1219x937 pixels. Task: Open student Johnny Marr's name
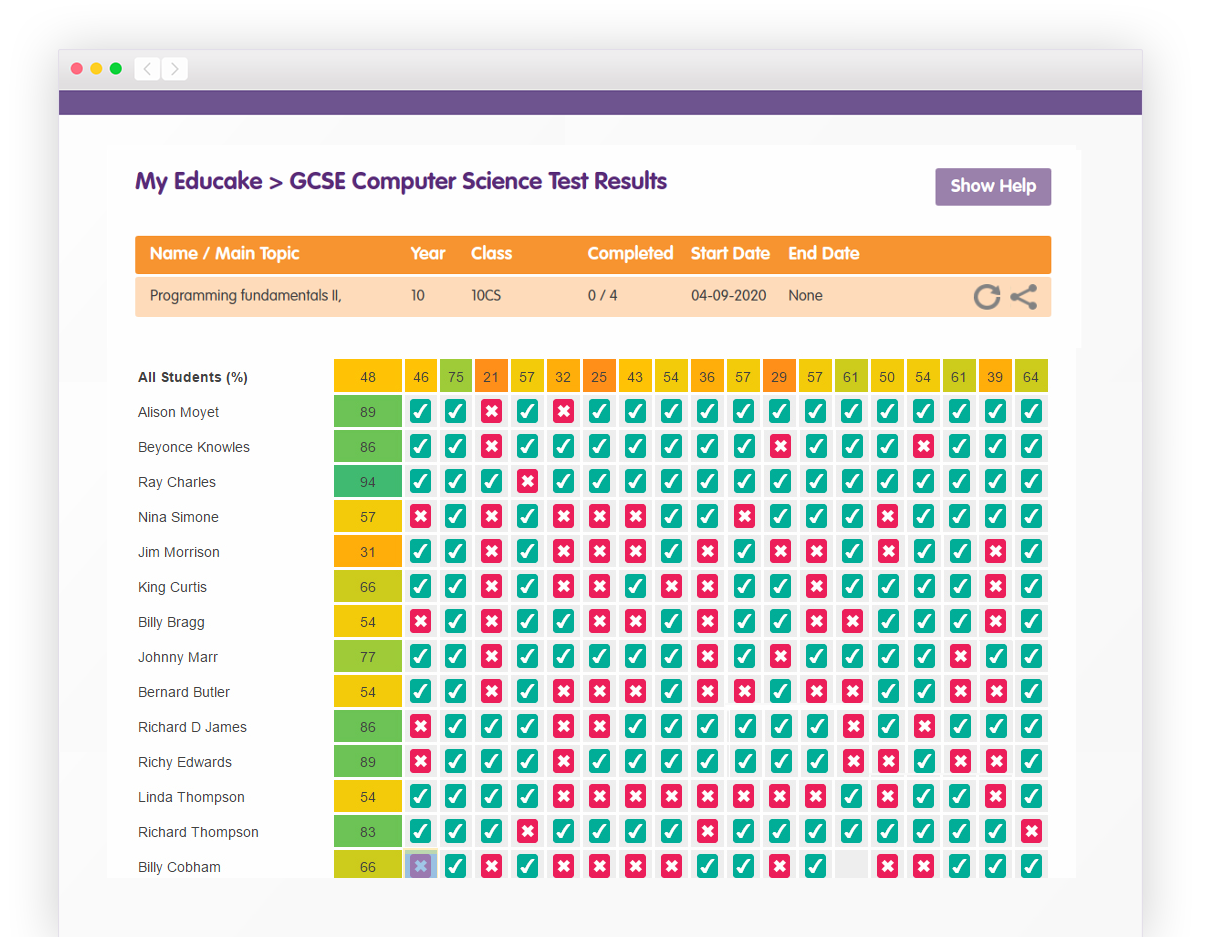(x=178, y=657)
